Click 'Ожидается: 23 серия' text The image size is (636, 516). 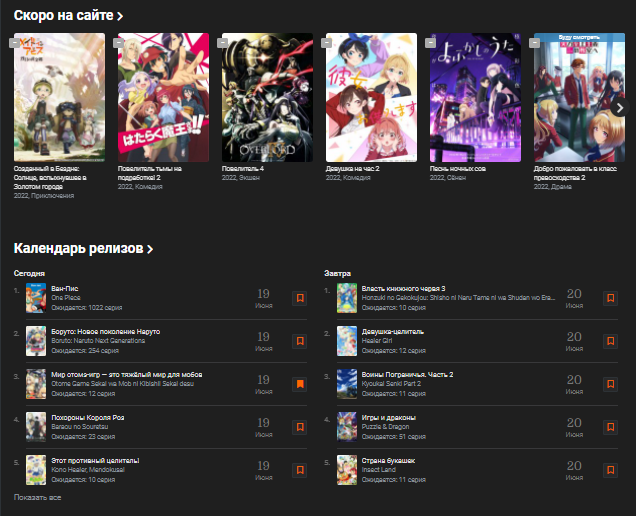point(83,436)
